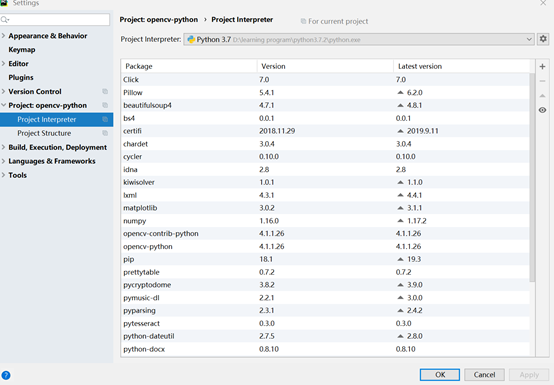Viewport: 554px width, 385px height.
Task: Click the Python logo in interpreter field
Action: click(191, 39)
